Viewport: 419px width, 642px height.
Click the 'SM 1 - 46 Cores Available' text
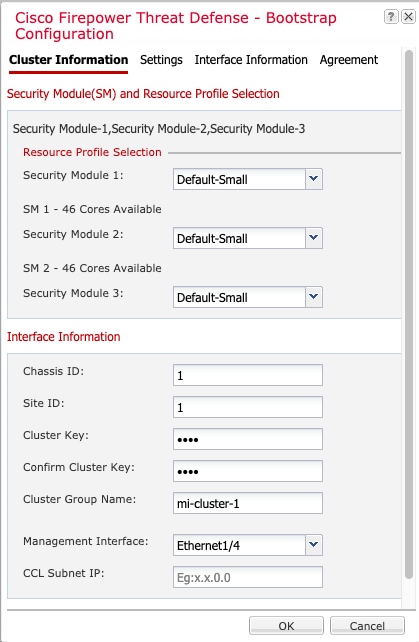click(92, 209)
